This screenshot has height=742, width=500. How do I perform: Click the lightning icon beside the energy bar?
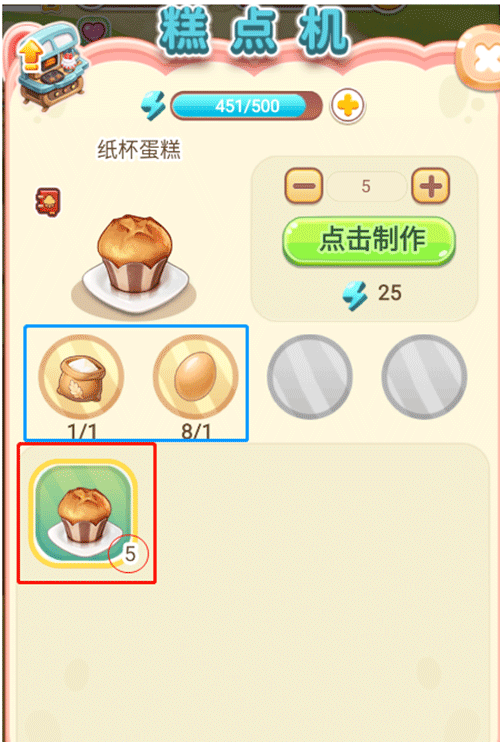pyautogui.click(x=154, y=106)
